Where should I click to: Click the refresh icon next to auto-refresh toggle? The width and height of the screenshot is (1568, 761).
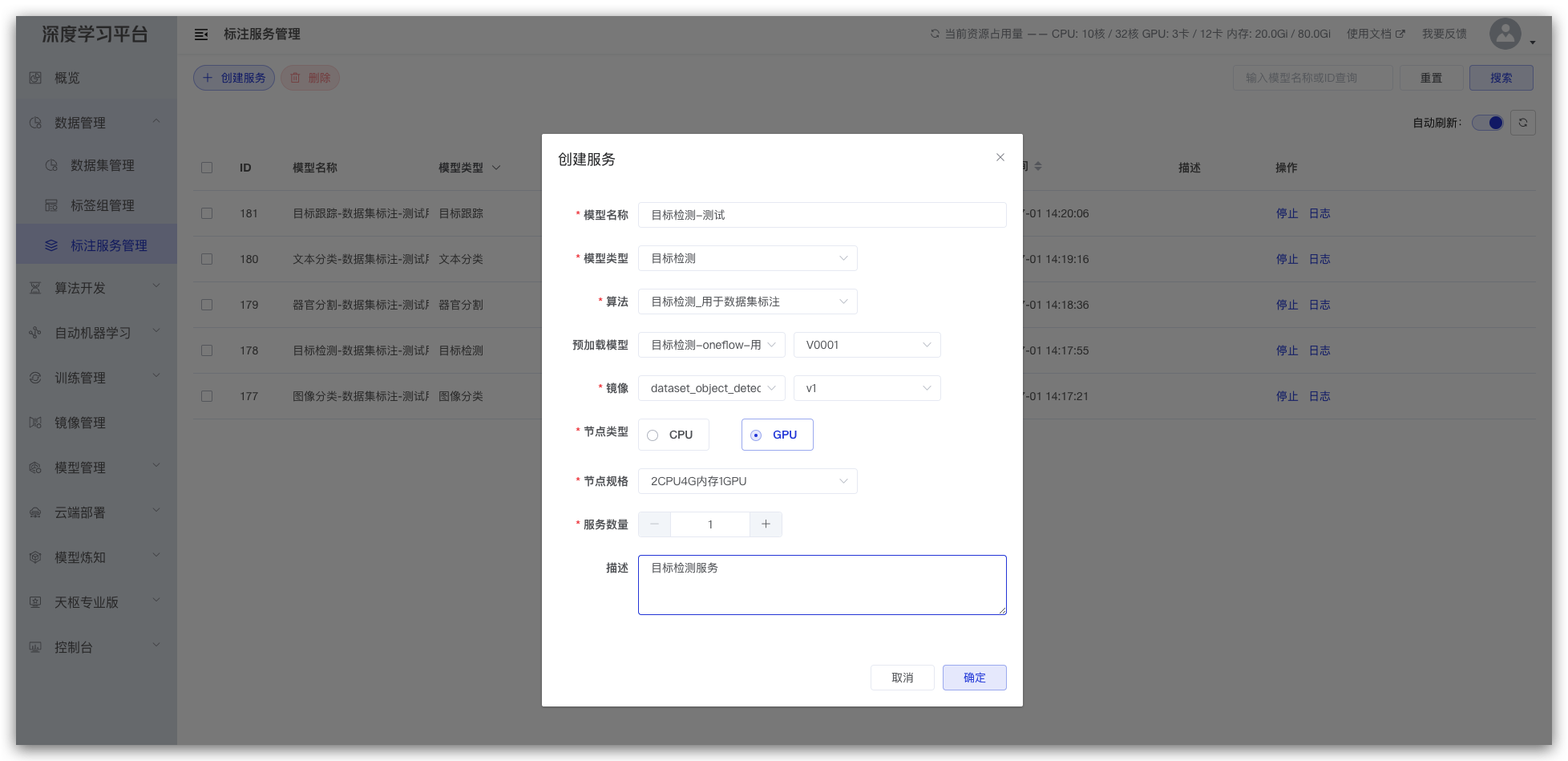coord(1522,123)
